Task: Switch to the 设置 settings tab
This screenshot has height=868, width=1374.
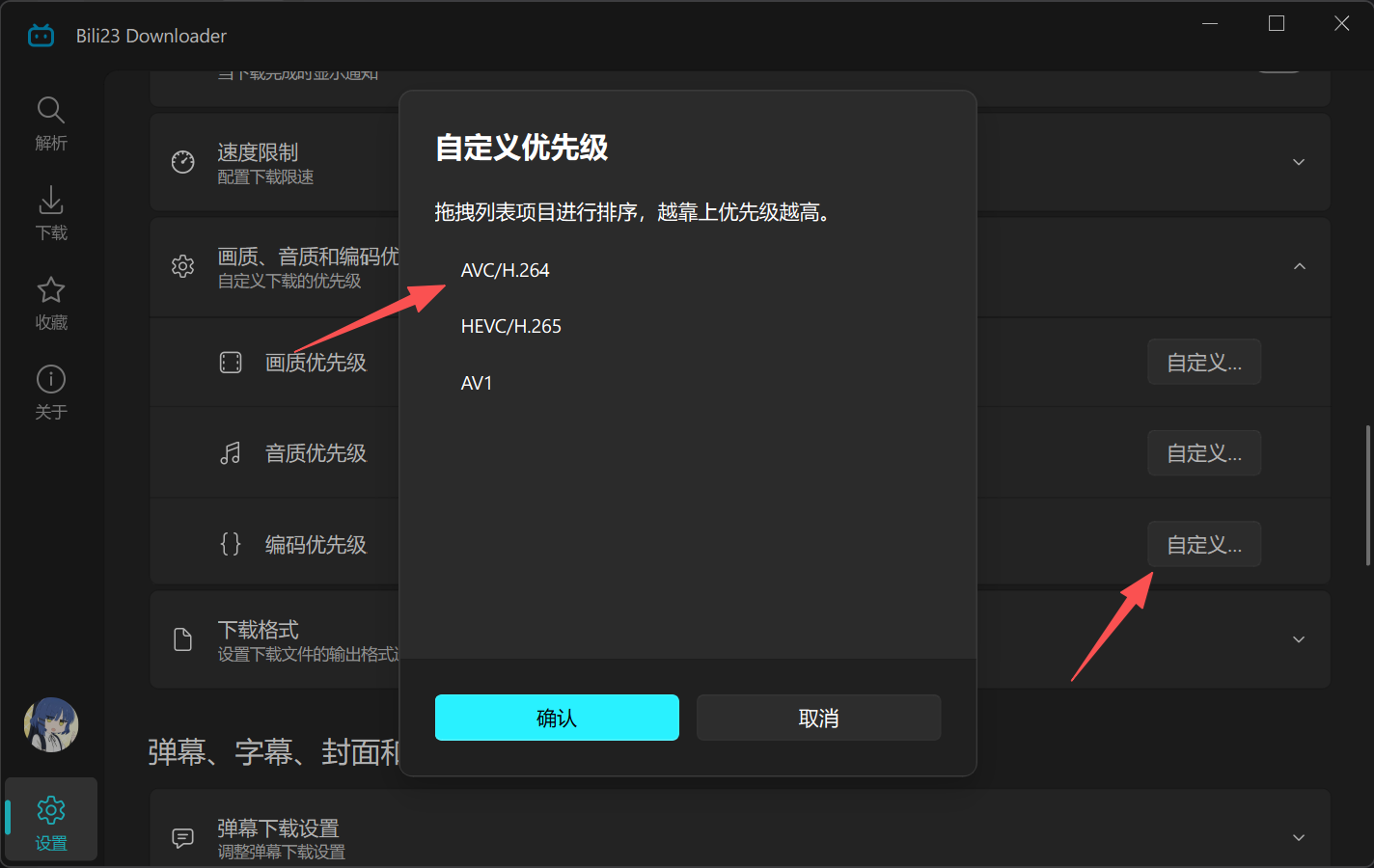Action: click(x=50, y=819)
